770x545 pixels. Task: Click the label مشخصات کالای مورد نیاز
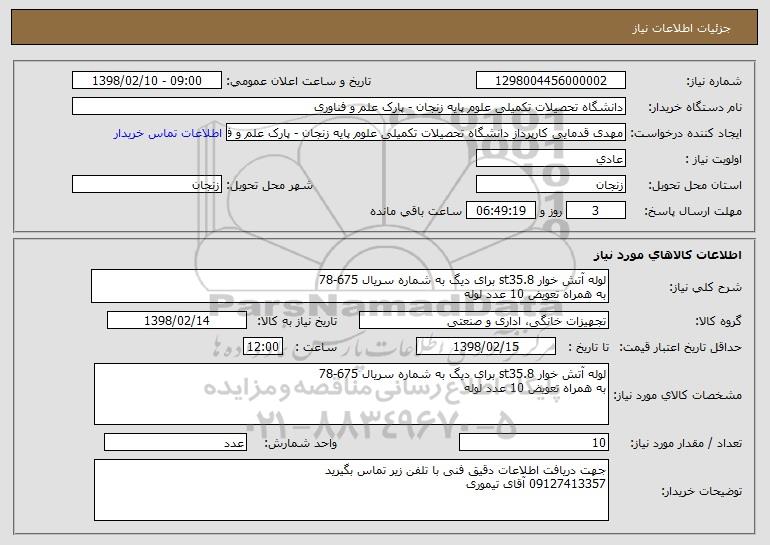click(678, 395)
